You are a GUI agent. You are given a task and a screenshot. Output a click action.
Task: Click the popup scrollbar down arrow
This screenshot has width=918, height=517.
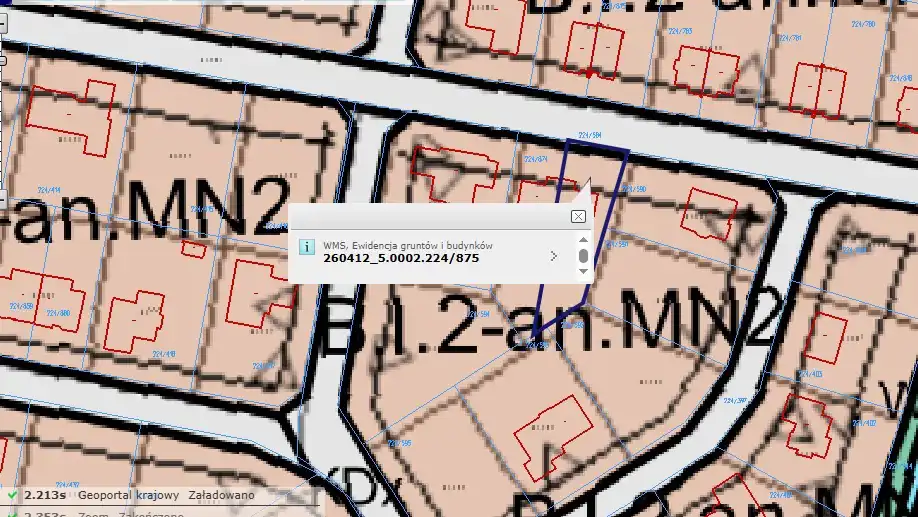(x=583, y=271)
